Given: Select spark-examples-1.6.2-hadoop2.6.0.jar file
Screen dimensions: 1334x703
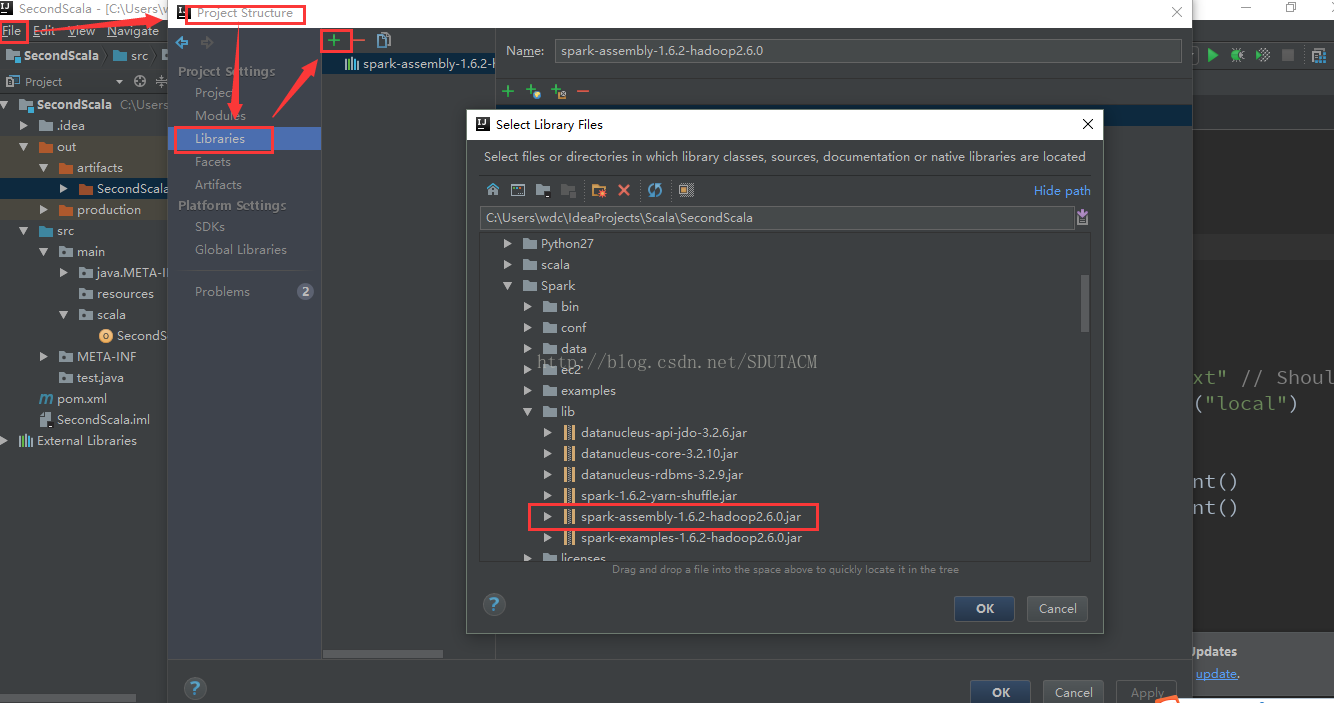Looking at the screenshot, I should tap(691, 537).
